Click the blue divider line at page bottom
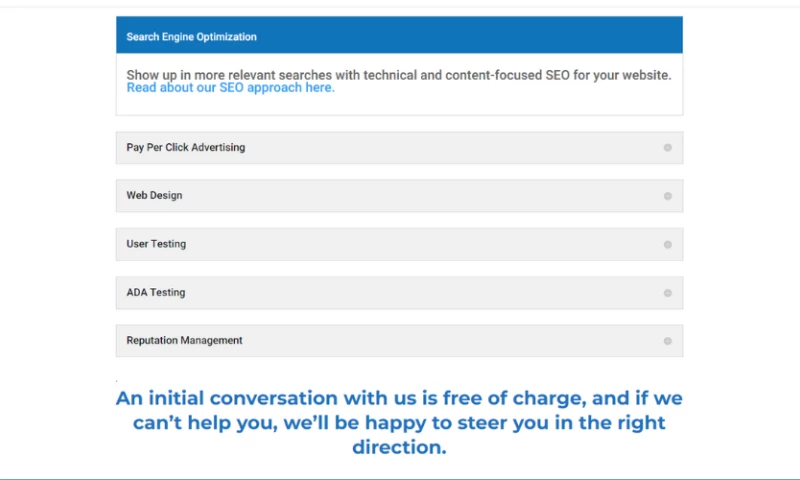This screenshot has height=480, width=800. point(400,478)
